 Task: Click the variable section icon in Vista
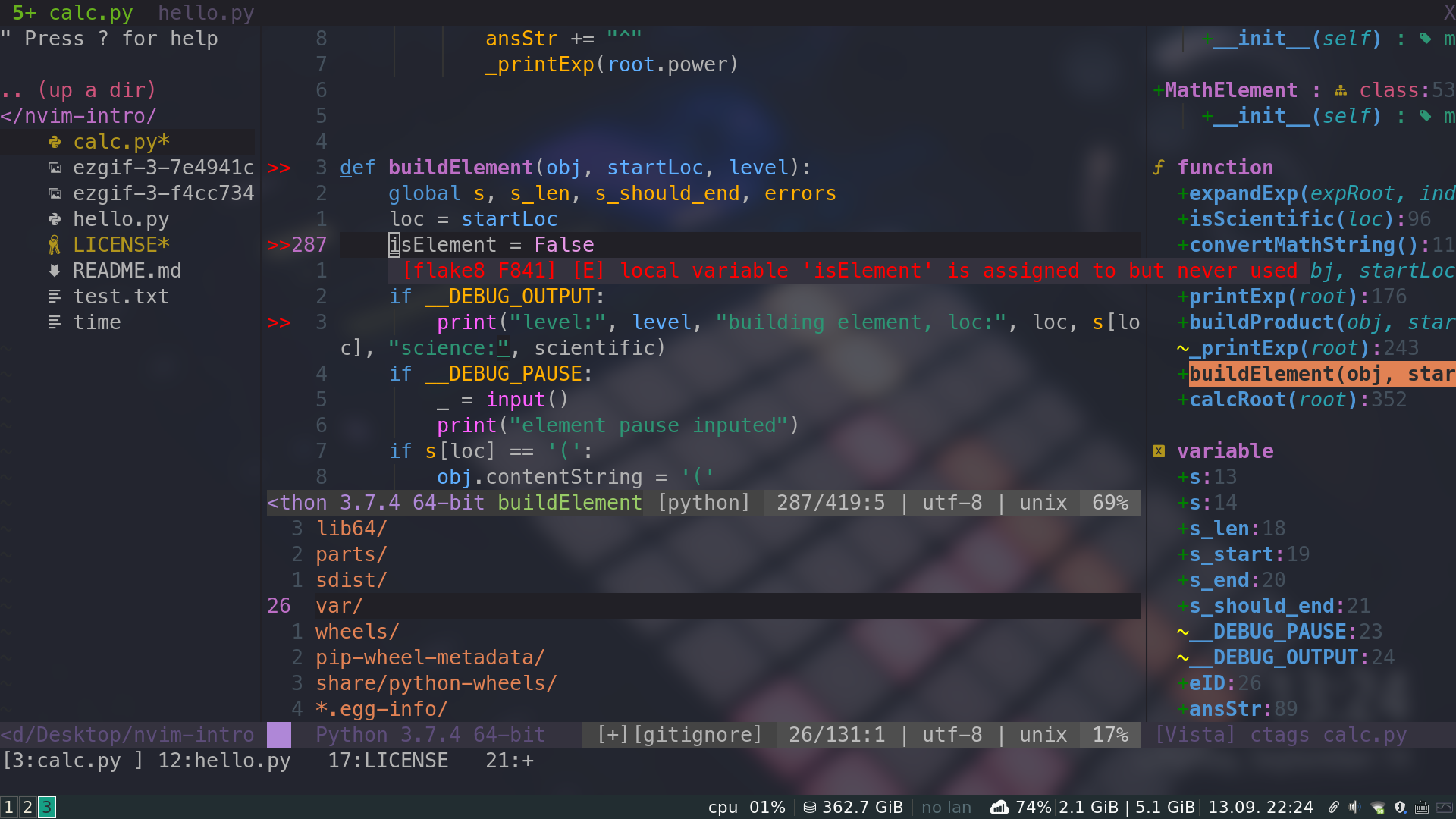pyautogui.click(x=1159, y=451)
